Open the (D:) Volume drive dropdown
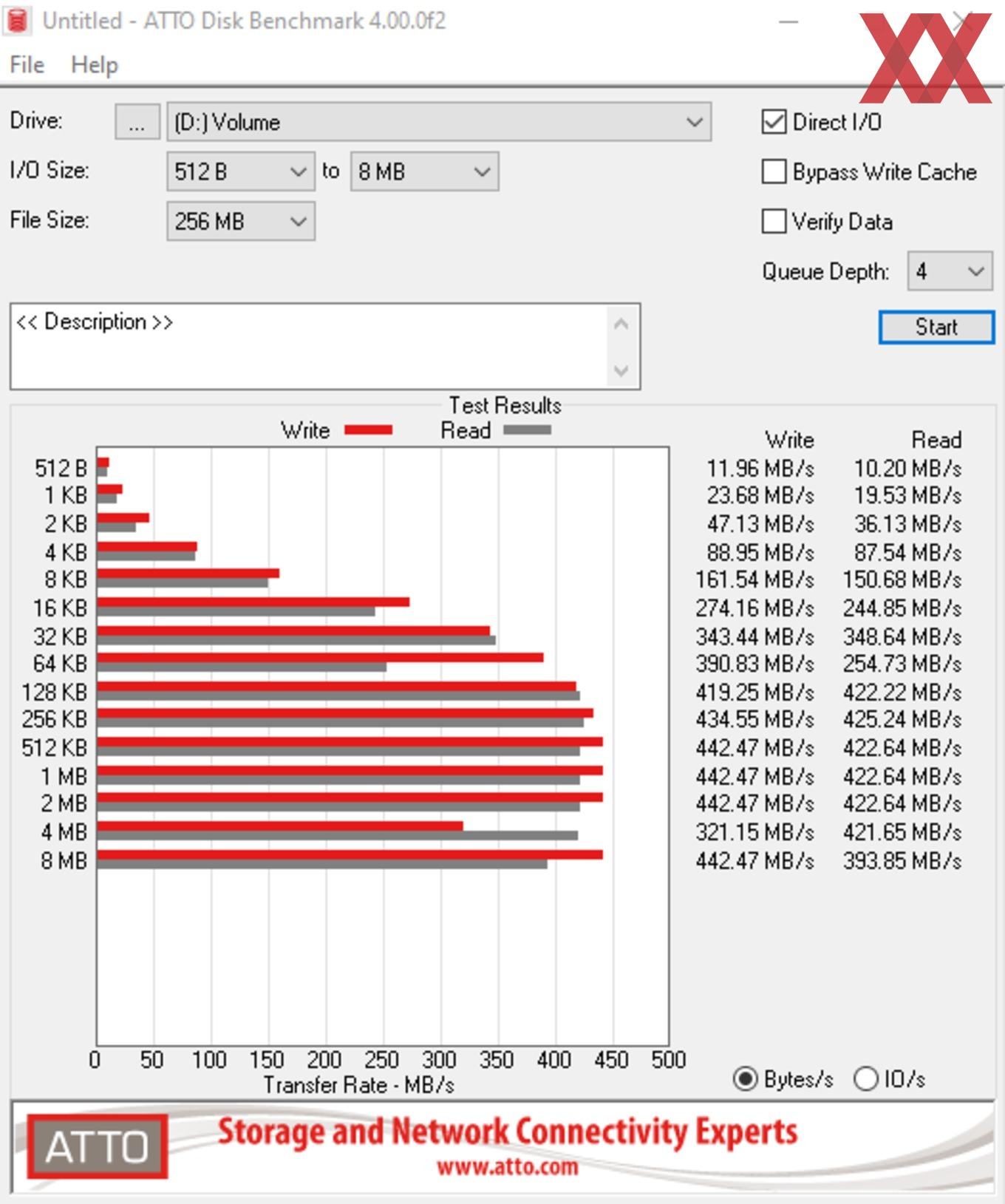The height and width of the screenshot is (1204, 1005). (439, 122)
